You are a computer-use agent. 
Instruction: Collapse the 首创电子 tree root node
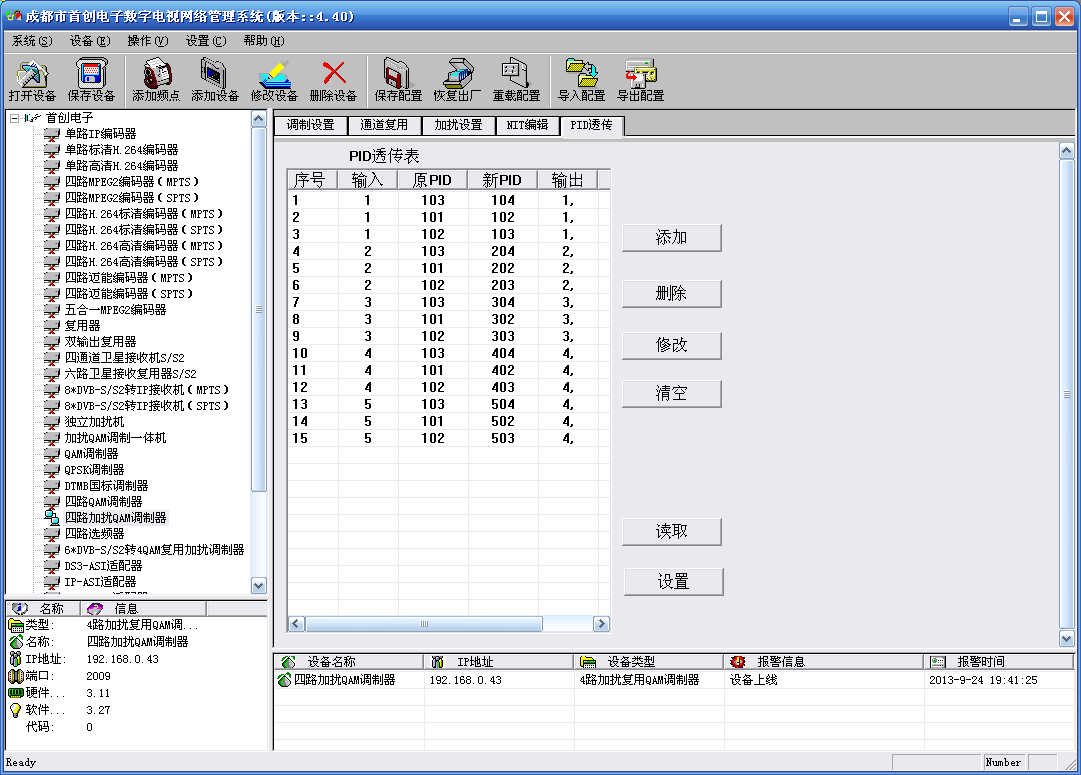pyautogui.click(x=14, y=118)
